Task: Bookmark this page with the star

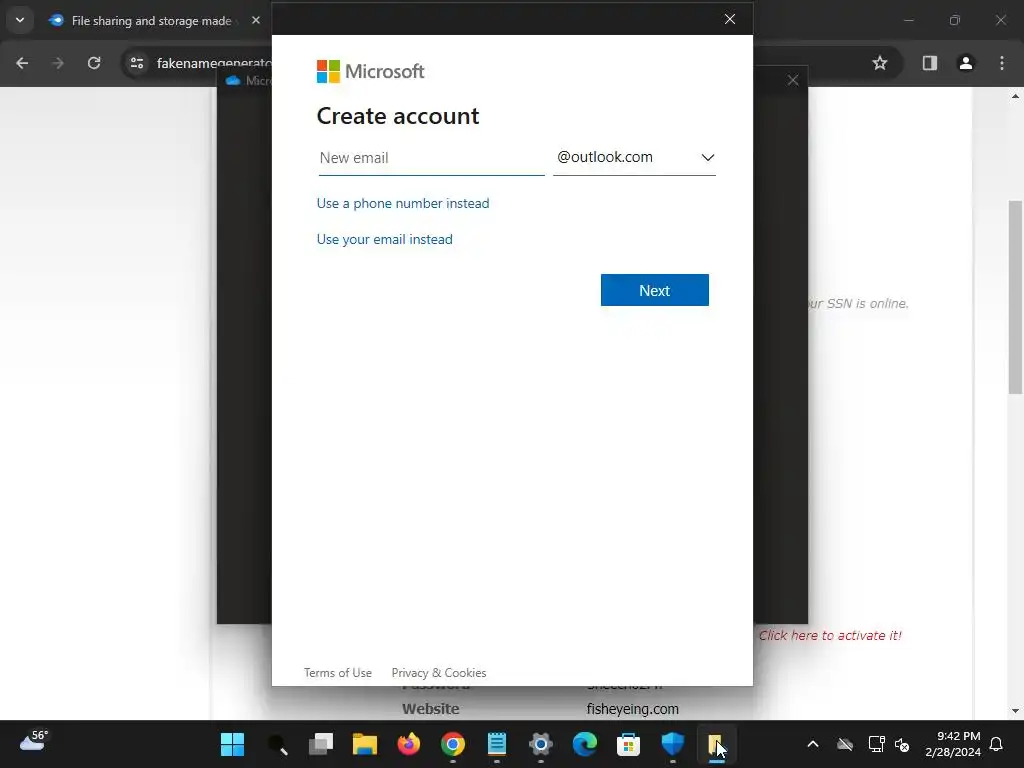Action: tap(880, 63)
